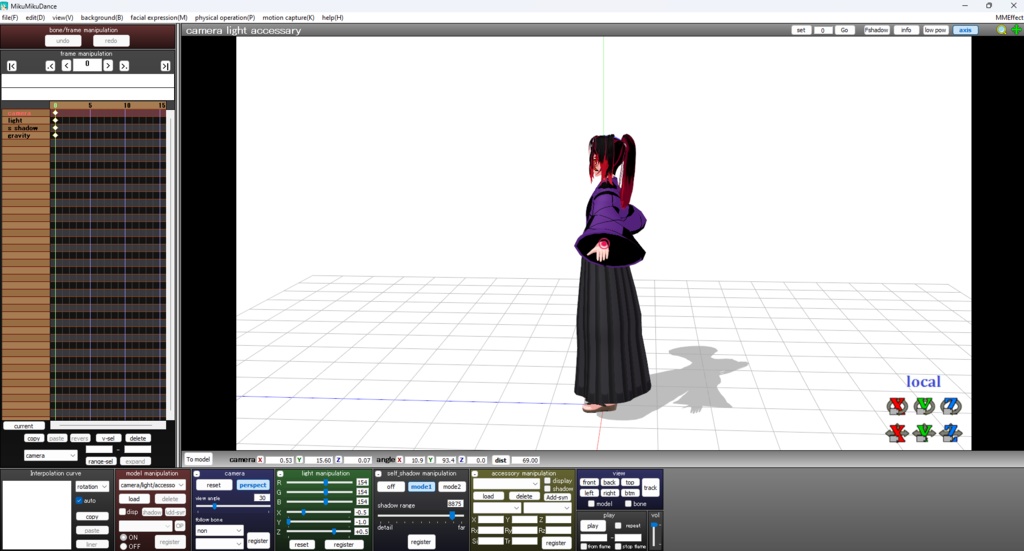Jump to the first frame button

[x=12, y=66]
